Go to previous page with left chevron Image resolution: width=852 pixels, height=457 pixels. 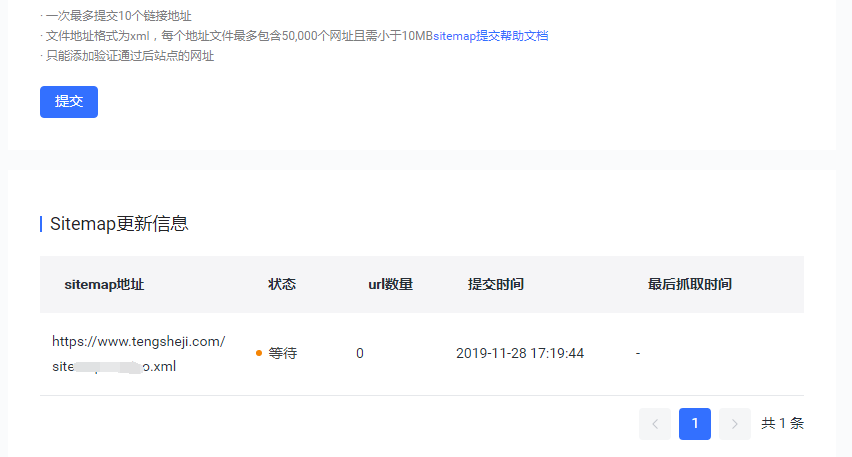(655, 424)
